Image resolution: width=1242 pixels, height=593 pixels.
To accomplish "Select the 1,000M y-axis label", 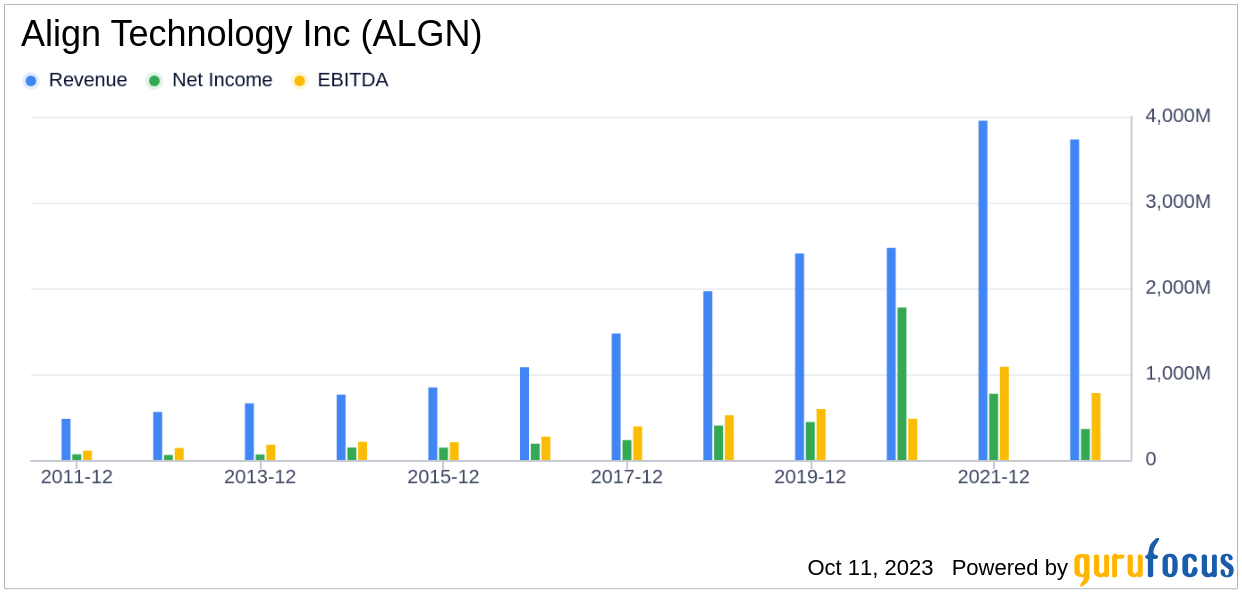I will 1178,374.
